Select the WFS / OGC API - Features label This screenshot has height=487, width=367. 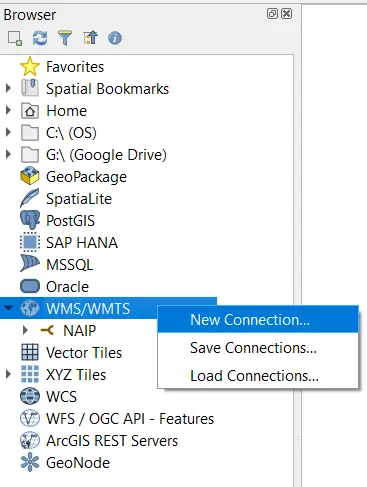click(130, 419)
